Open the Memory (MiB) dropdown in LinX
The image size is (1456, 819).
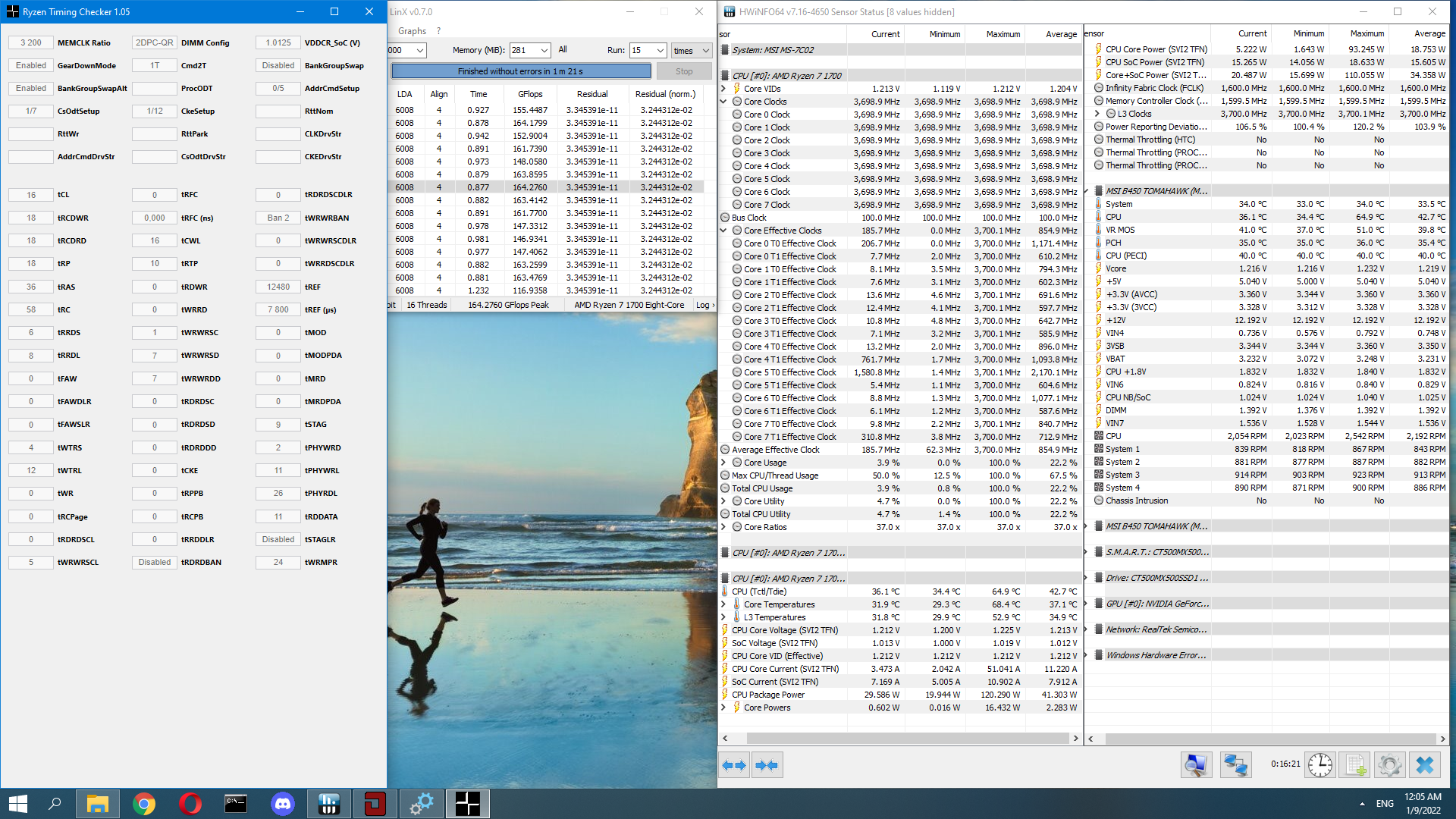544,50
